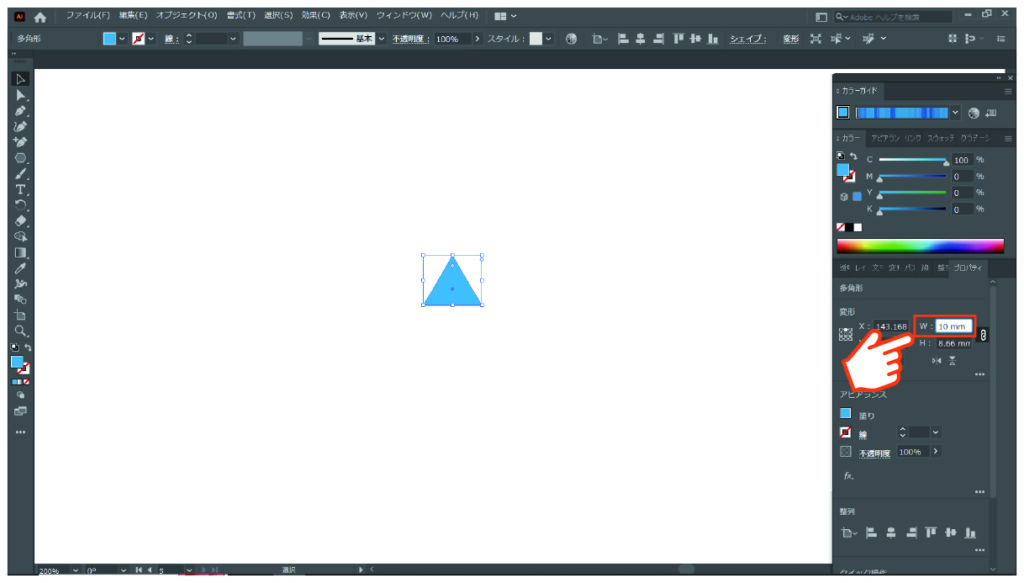This screenshot has width=1024, height=583.
Task: Select the Rotate tool
Action: click(x=20, y=205)
